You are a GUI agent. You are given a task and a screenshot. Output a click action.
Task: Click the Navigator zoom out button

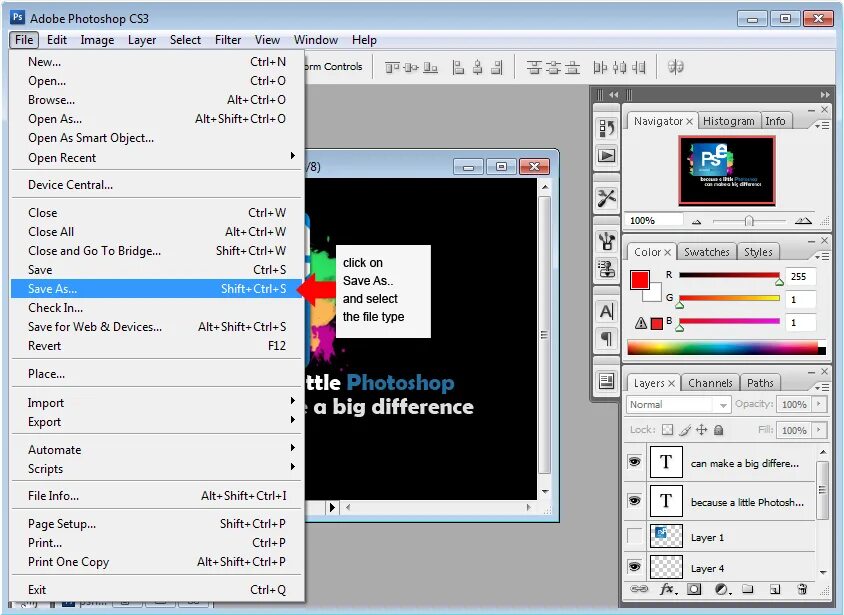pos(697,221)
